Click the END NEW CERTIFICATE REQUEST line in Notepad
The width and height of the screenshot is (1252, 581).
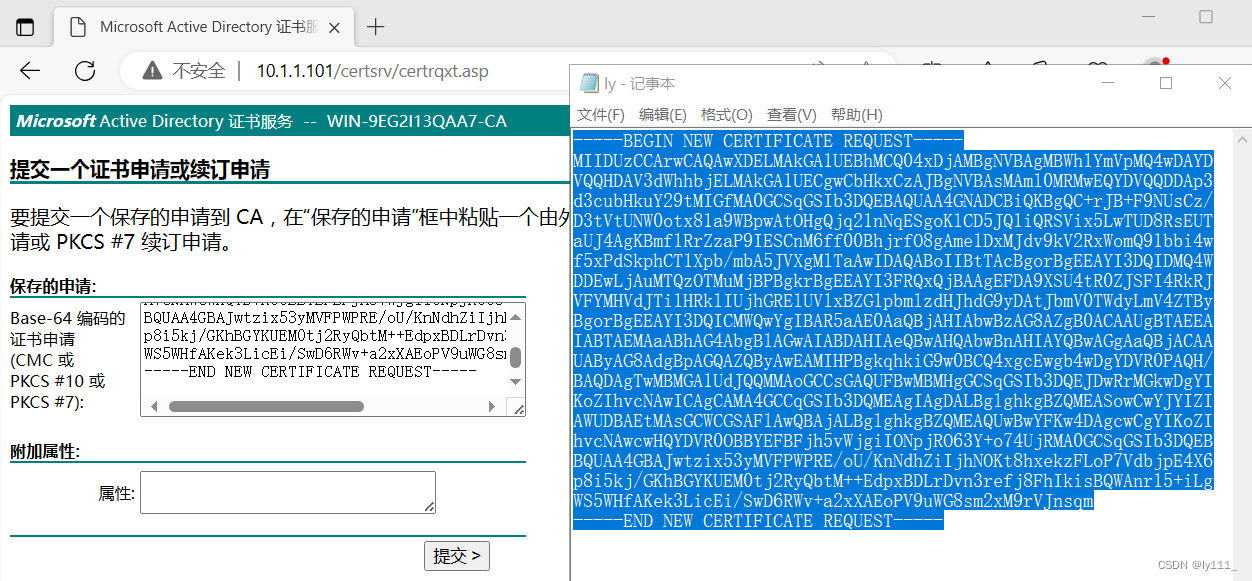pos(758,521)
